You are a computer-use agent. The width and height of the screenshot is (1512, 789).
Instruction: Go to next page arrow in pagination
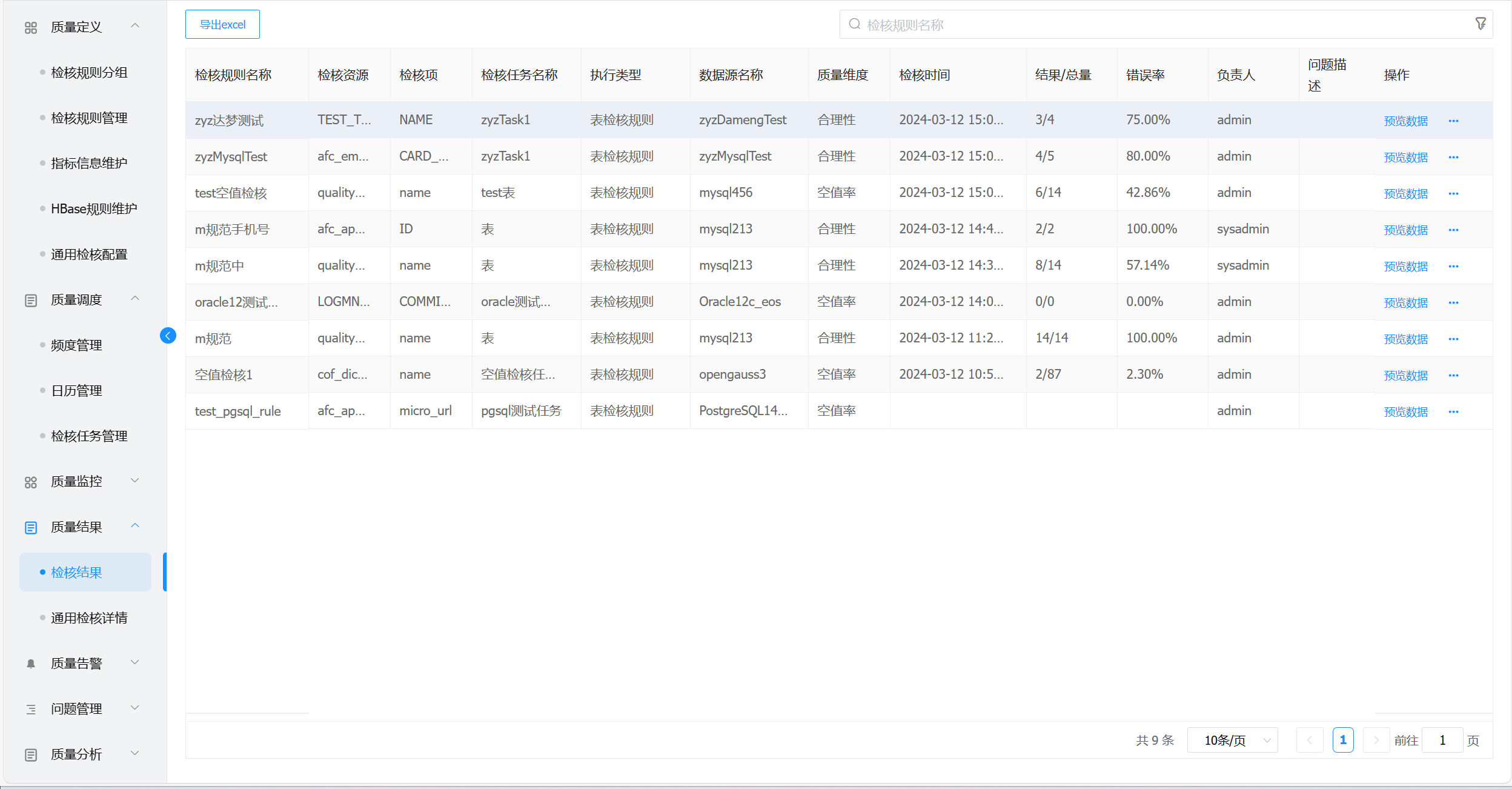(x=1376, y=740)
